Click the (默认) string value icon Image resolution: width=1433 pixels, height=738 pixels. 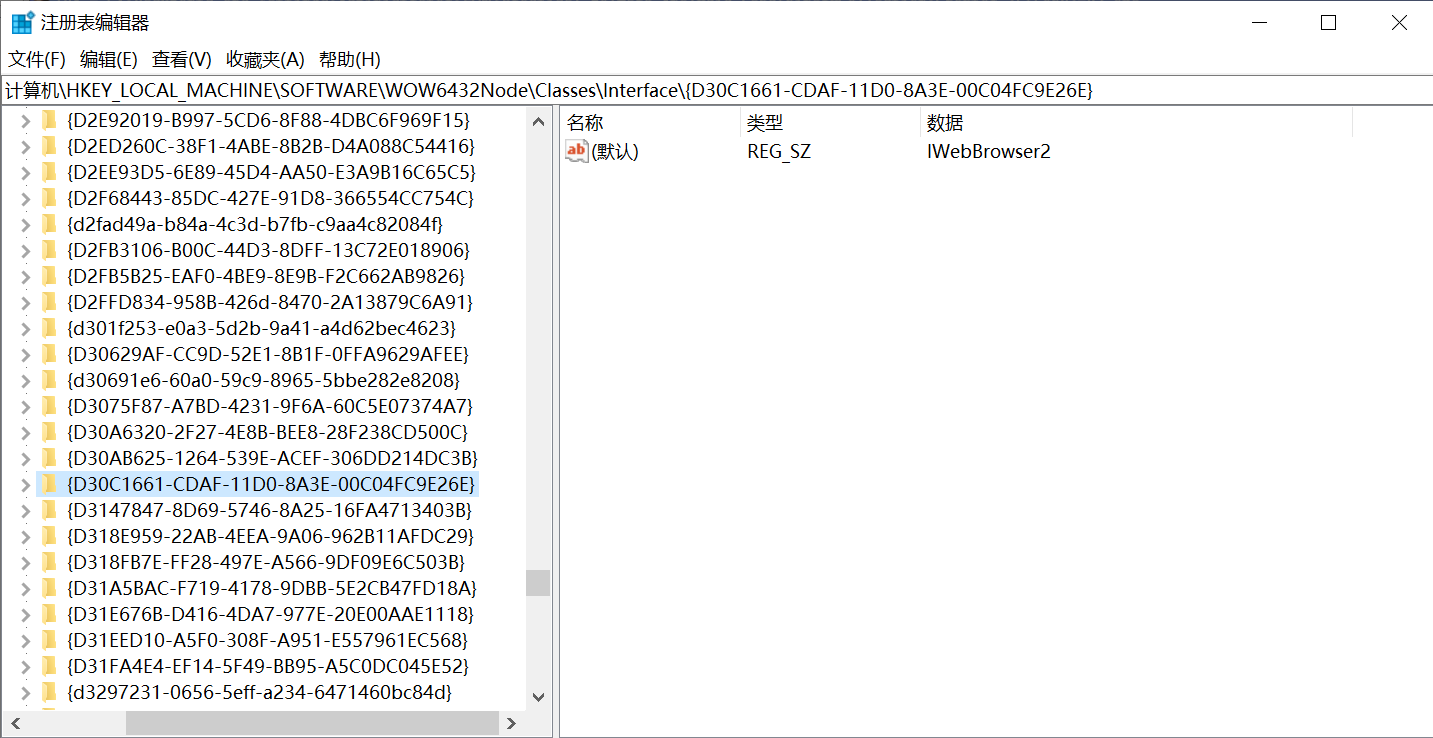(x=577, y=151)
